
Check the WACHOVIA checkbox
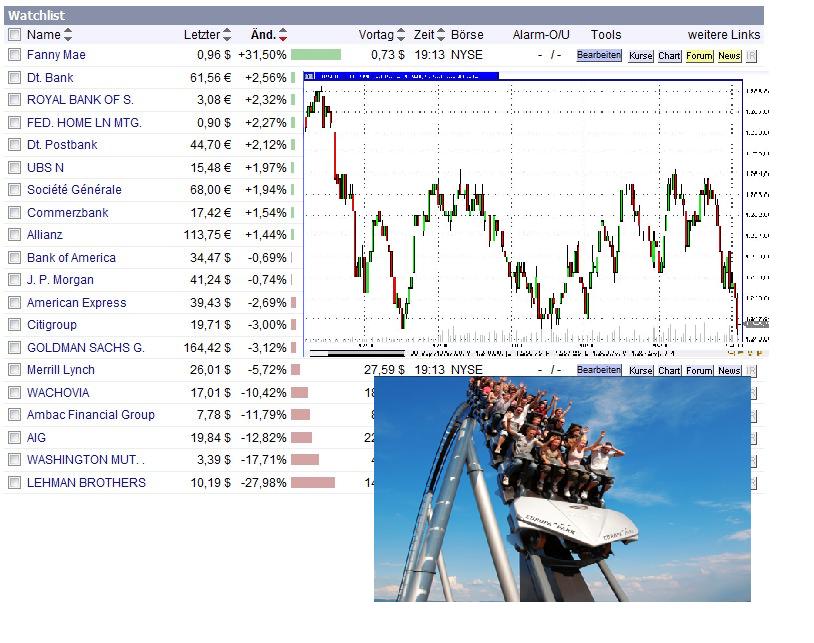coord(15,393)
